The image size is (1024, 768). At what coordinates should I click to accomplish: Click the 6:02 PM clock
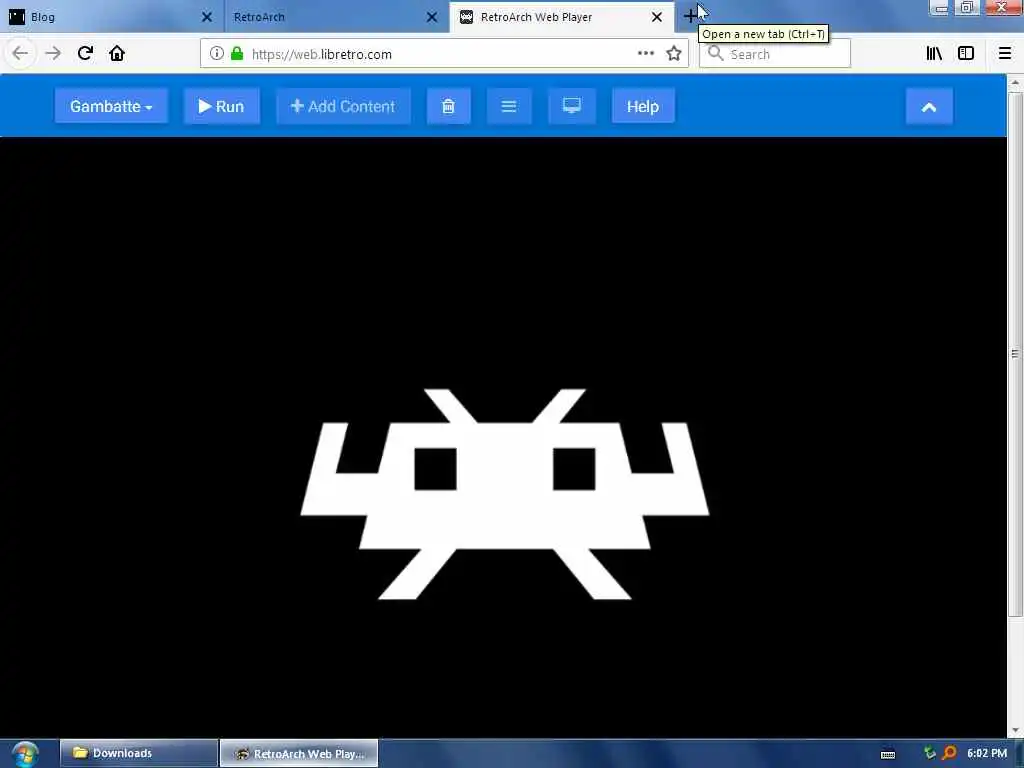987,753
